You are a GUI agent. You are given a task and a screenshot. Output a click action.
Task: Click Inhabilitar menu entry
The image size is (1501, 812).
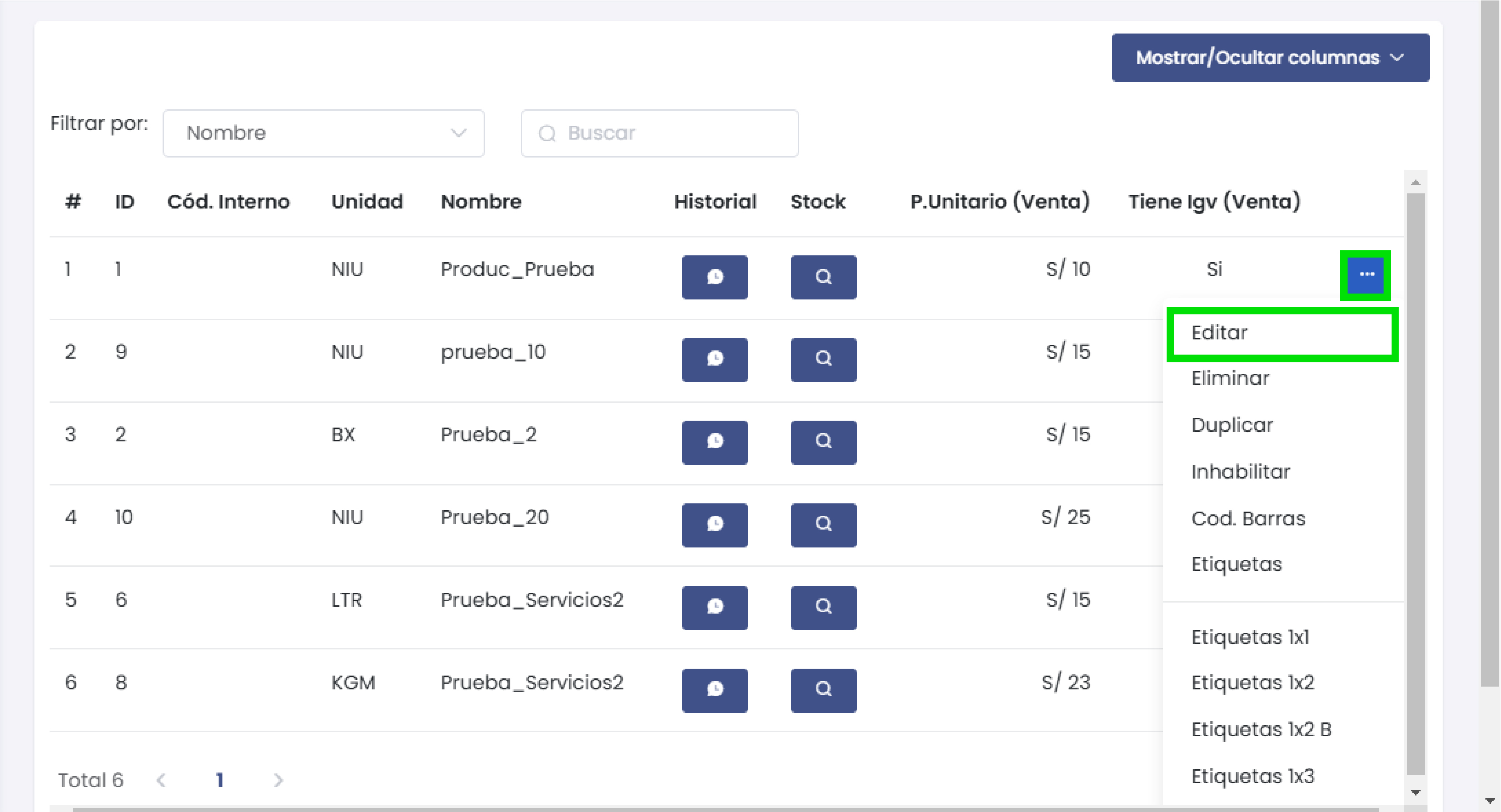point(1240,472)
